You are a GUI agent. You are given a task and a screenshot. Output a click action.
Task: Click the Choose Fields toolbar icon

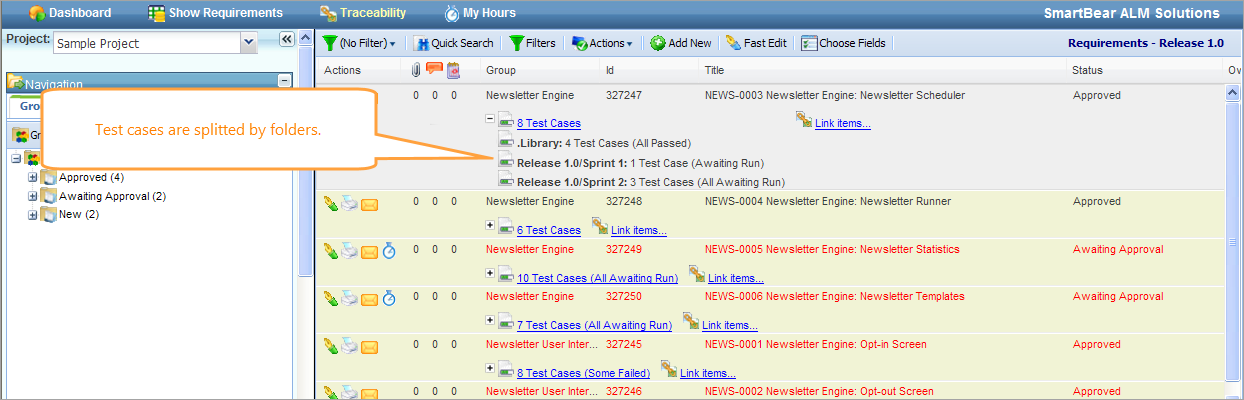pyautogui.click(x=809, y=43)
